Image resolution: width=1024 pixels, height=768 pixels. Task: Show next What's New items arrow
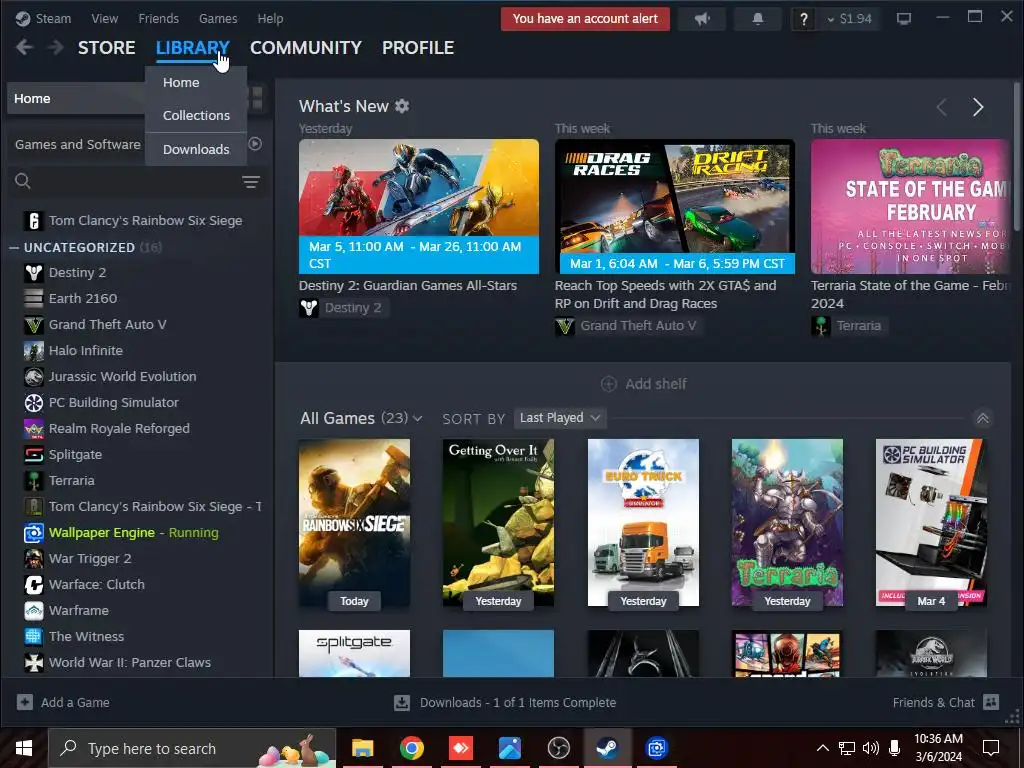pos(978,107)
